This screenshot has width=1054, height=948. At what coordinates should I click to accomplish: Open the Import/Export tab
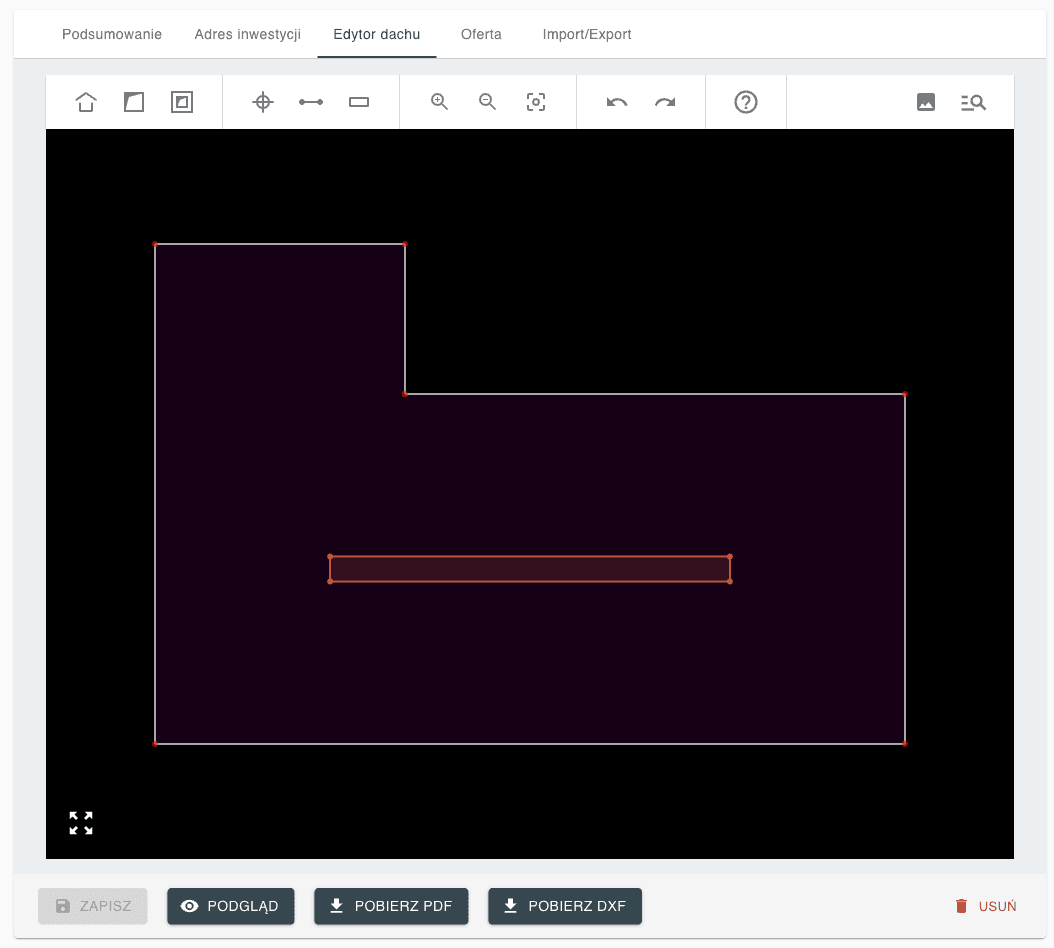(587, 34)
